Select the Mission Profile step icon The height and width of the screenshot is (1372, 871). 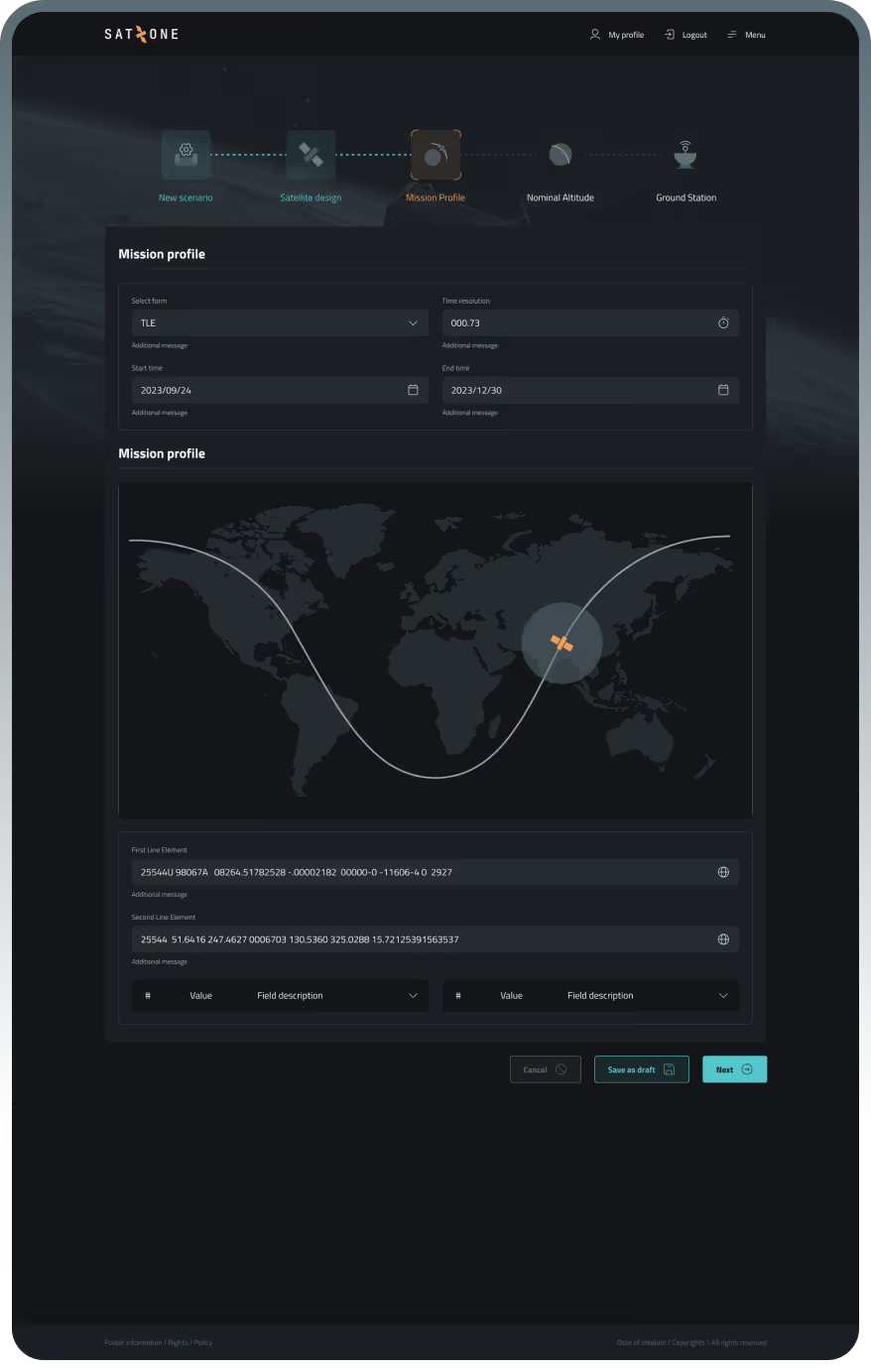click(x=435, y=155)
